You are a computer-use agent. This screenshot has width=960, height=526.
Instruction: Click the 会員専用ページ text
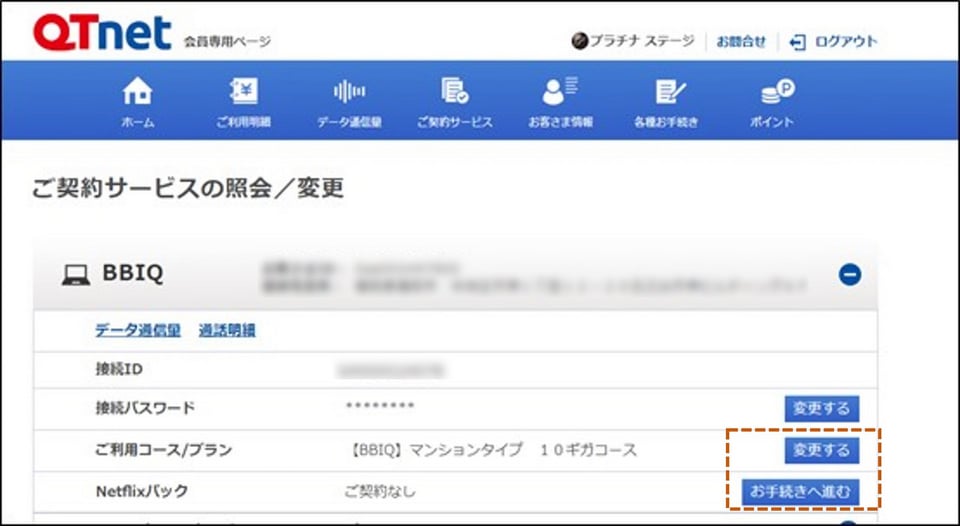pyautogui.click(x=227, y=42)
